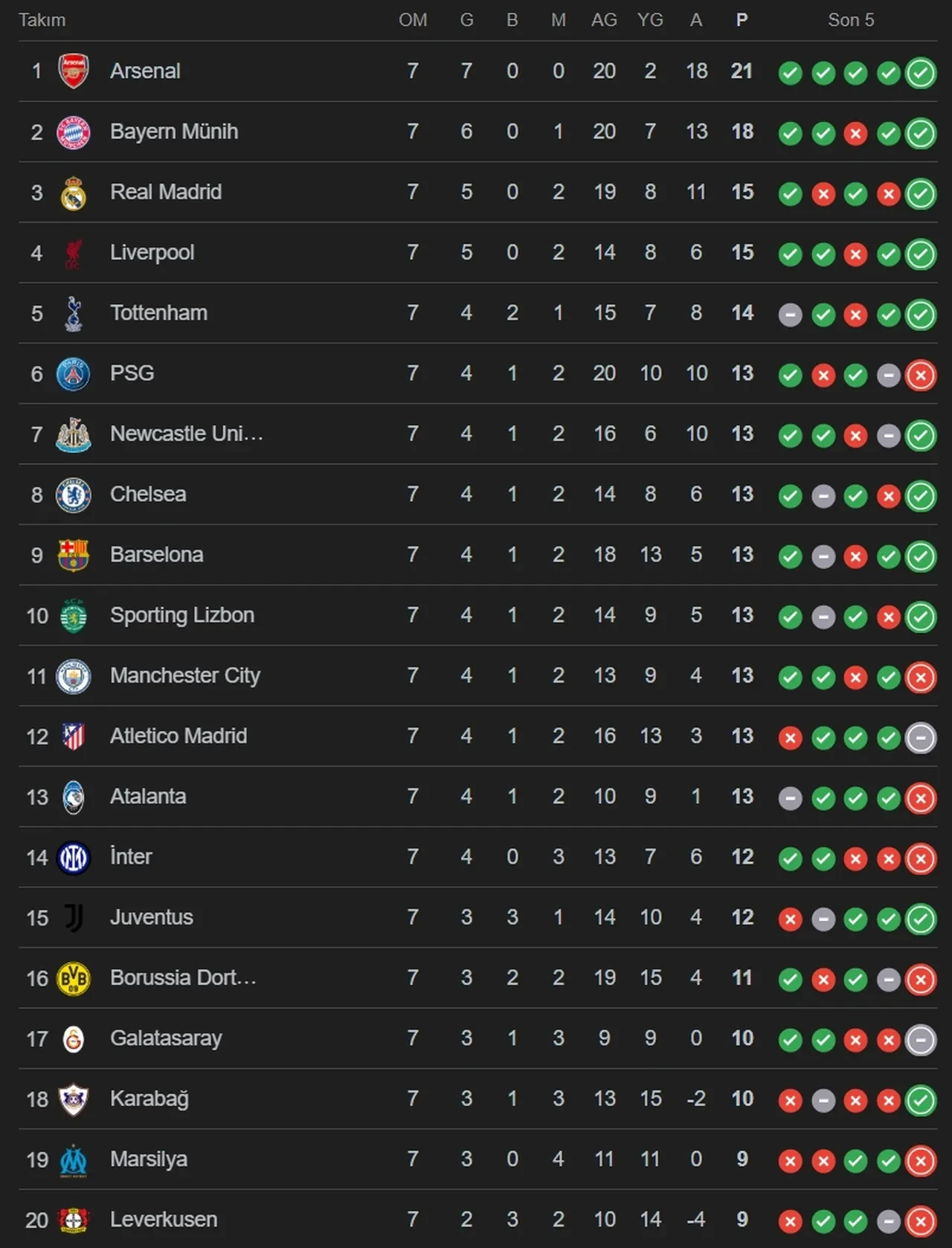Click the Borussia Dortmund BVB logo
This screenshot has width=952, height=1248.
(x=73, y=979)
